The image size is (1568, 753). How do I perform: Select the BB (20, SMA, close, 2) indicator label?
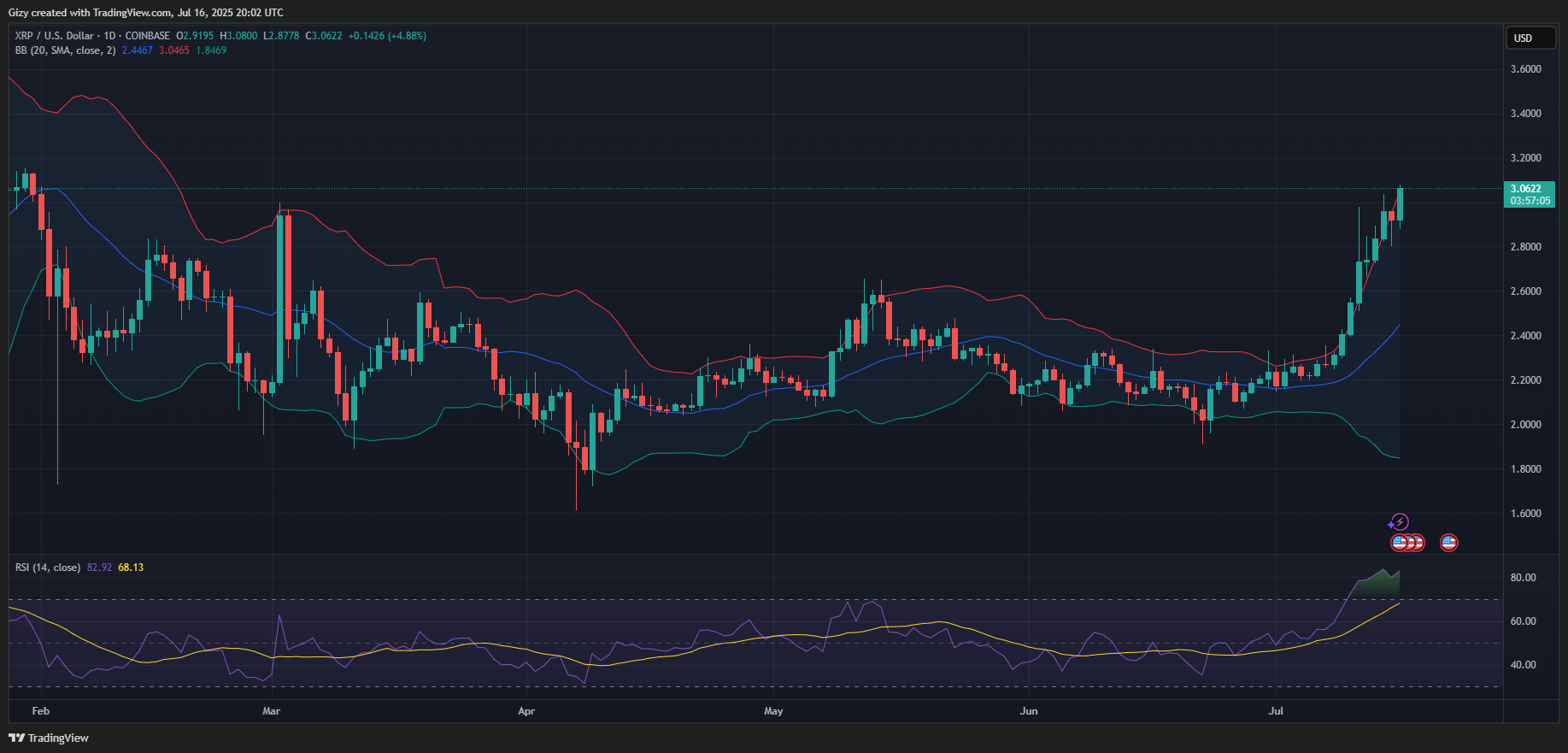pos(65,50)
